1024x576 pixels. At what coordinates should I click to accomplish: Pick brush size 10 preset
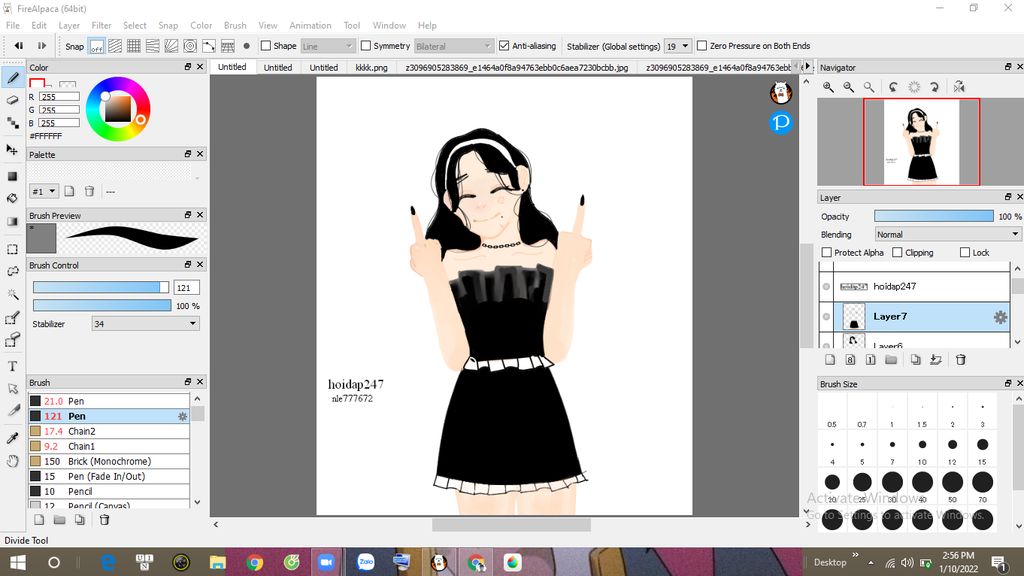(922, 445)
